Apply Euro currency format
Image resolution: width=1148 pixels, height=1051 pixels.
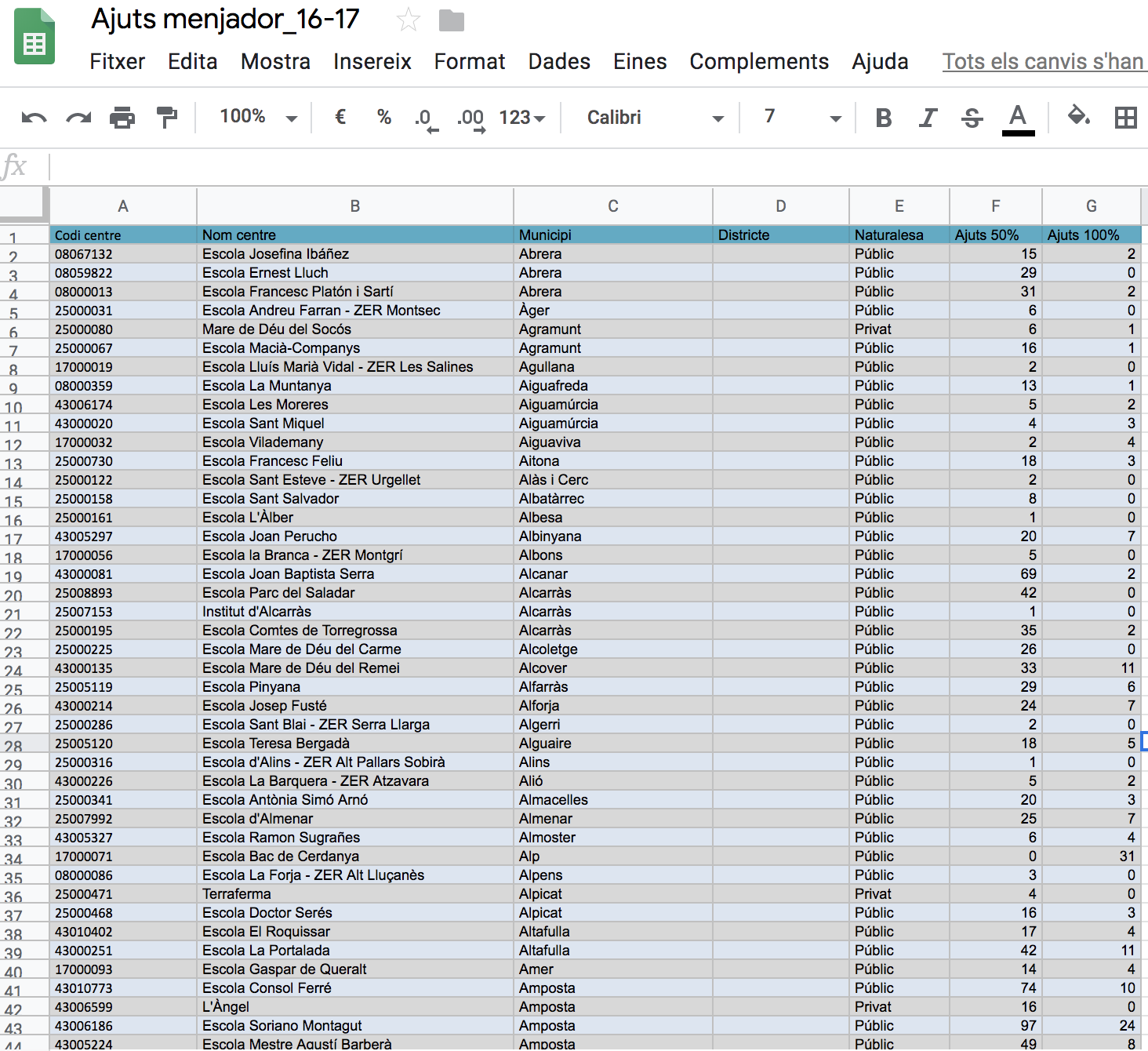(340, 118)
